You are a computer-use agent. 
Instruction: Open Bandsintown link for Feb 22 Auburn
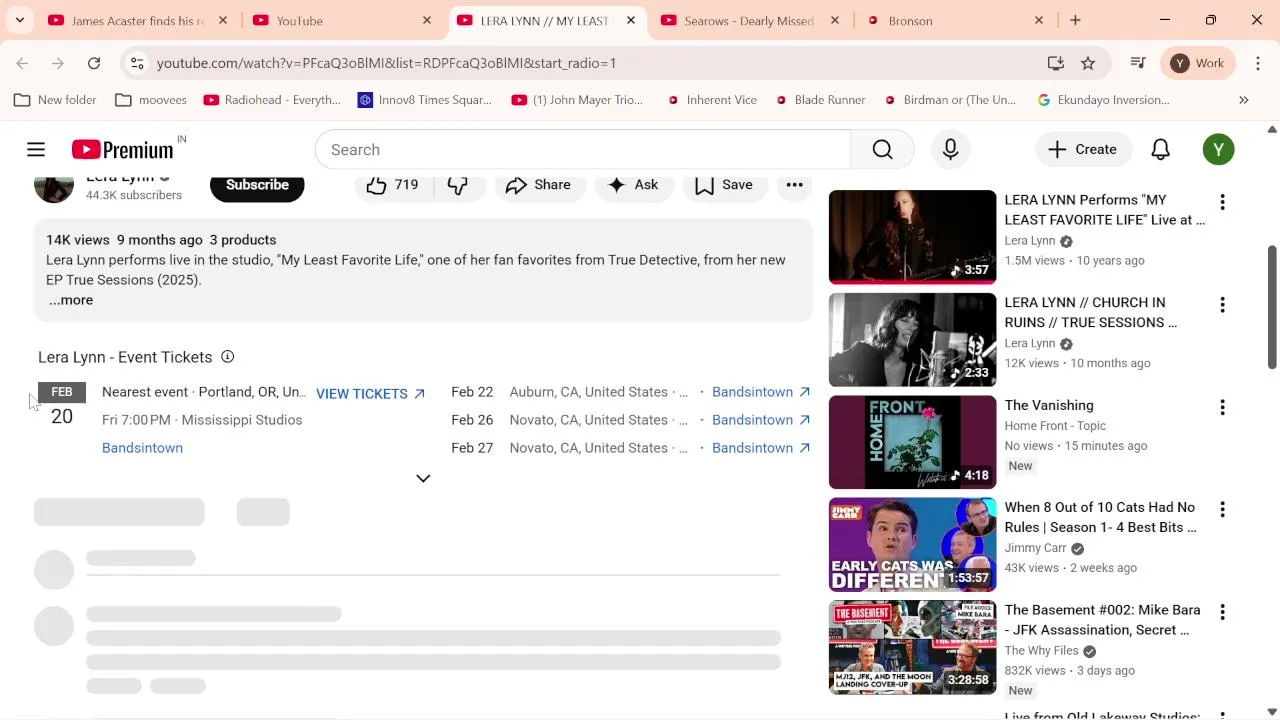click(x=761, y=392)
